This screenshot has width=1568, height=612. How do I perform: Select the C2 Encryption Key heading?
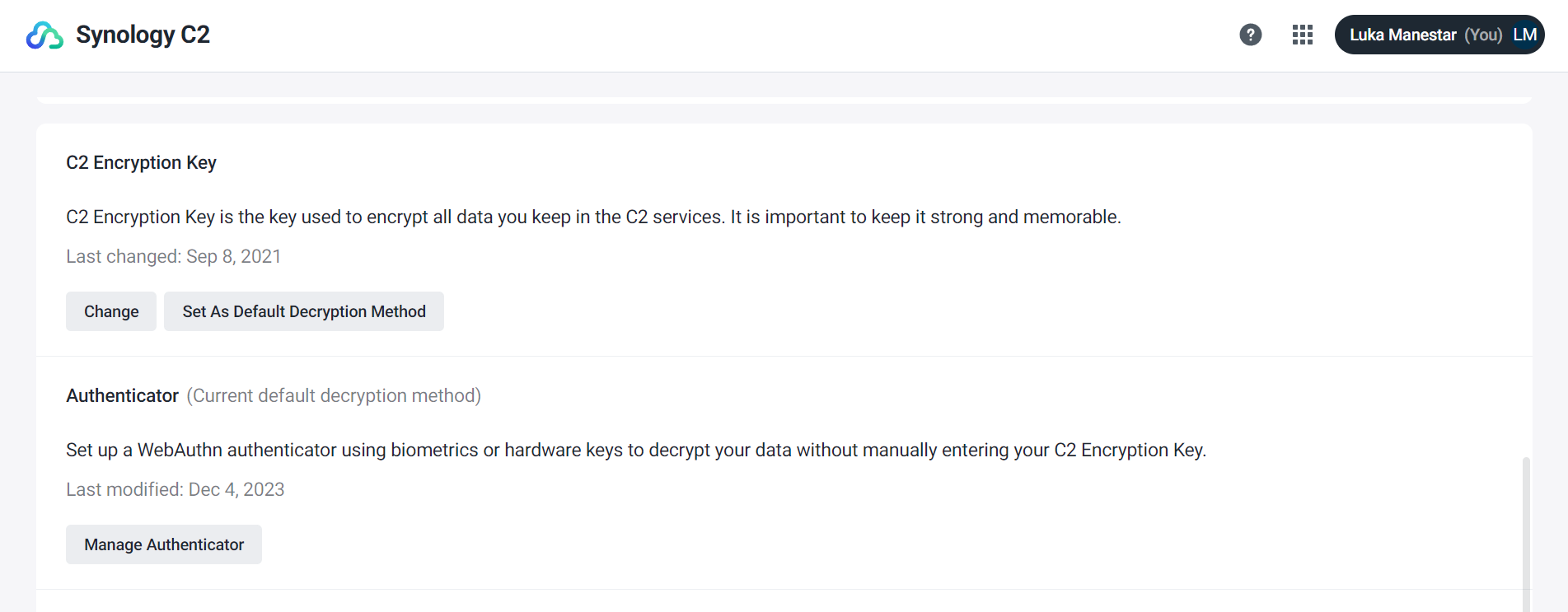pyautogui.click(x=141, y=162)
